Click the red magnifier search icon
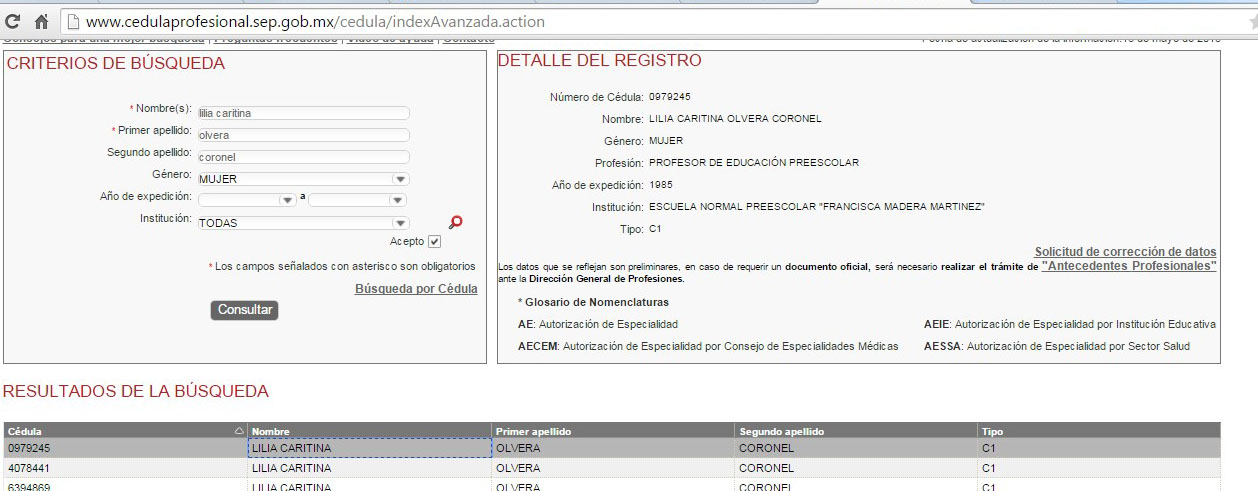 pos(456,222)
